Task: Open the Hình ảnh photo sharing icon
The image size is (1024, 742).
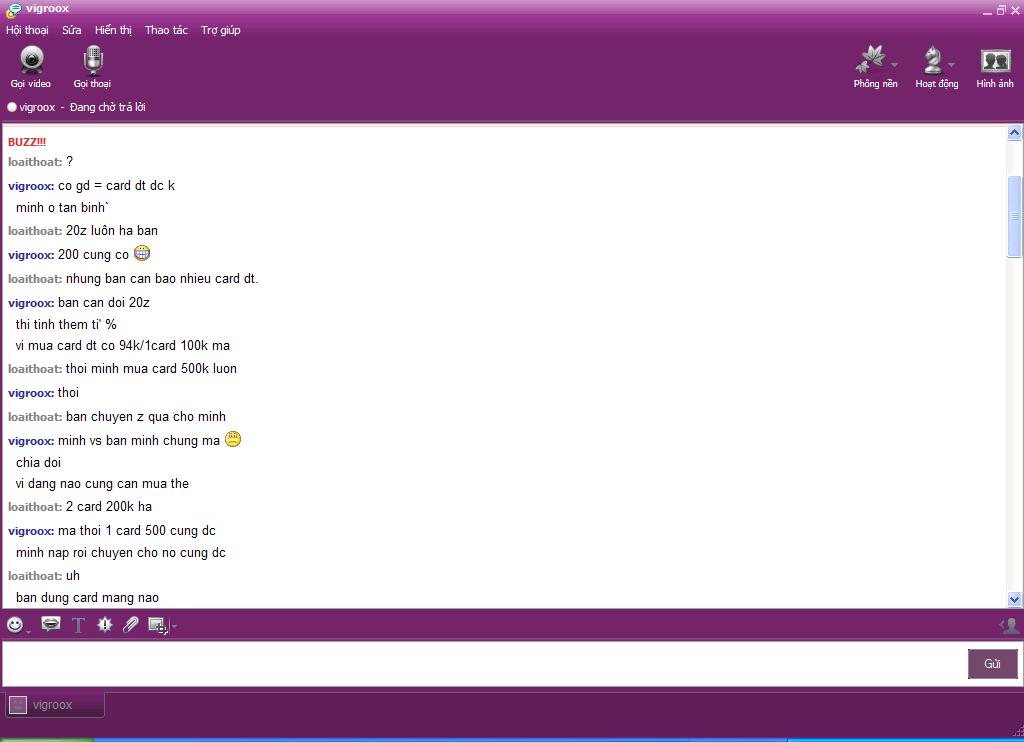Action: 995,61
